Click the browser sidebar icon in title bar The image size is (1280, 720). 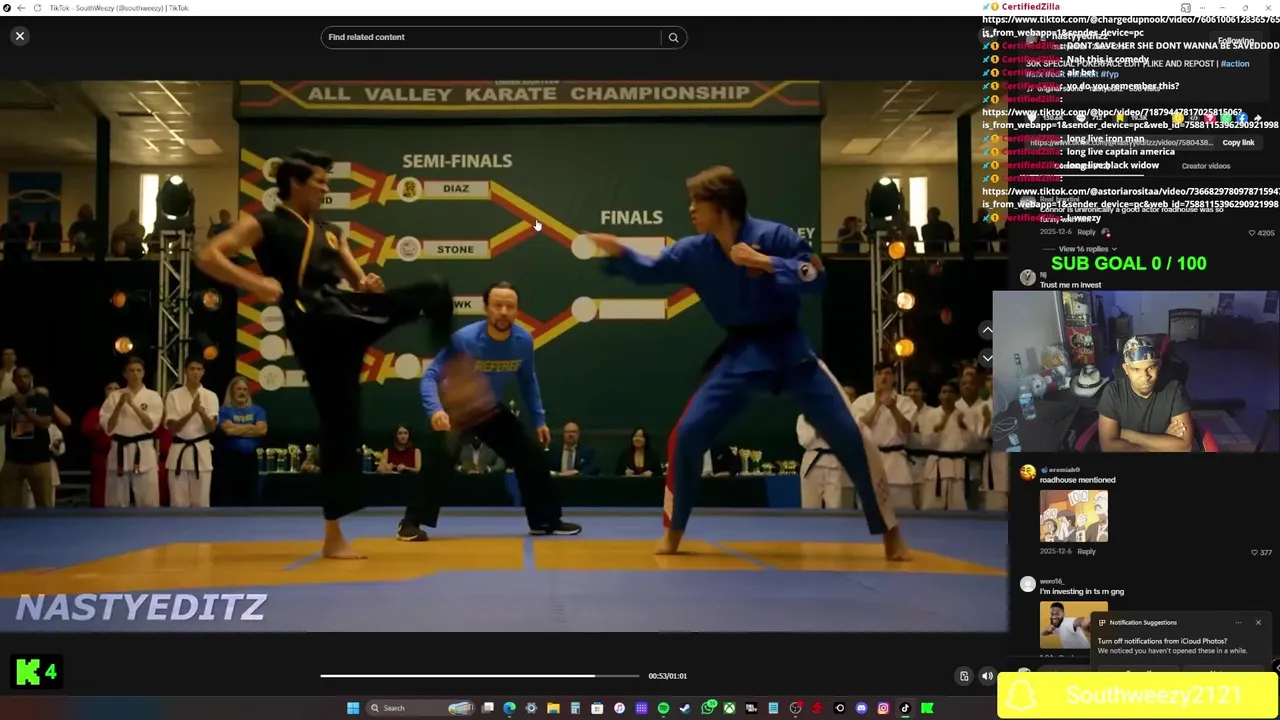point(1186,8)
